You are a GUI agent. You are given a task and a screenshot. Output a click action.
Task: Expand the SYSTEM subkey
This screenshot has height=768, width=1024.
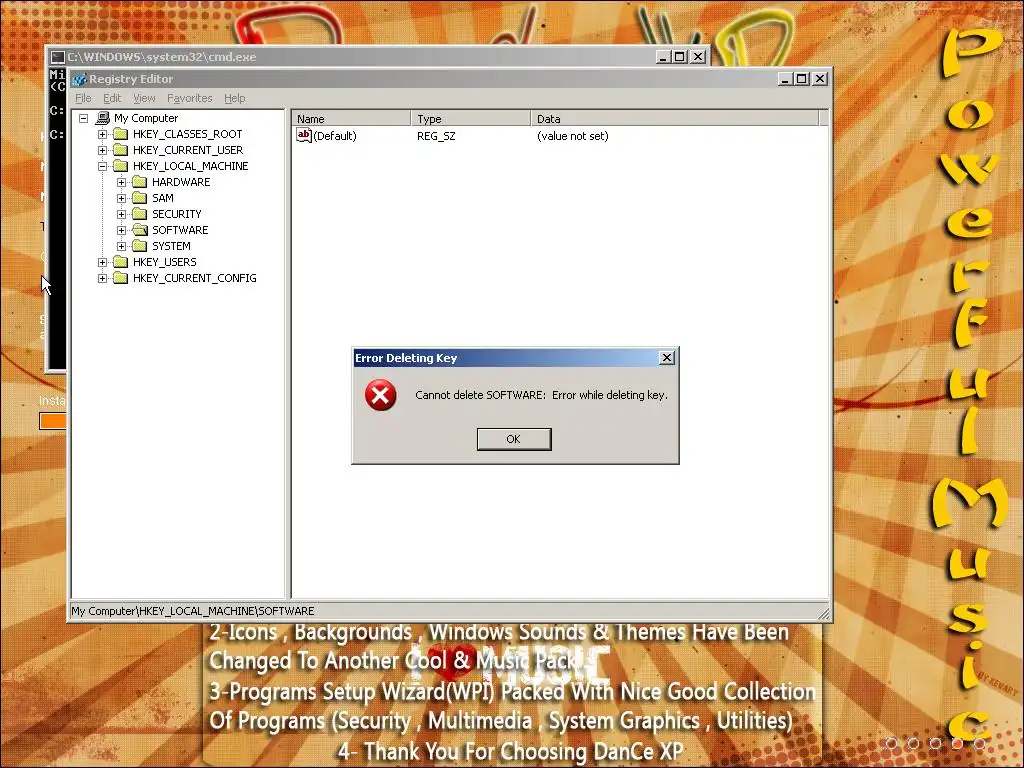pos(121,246)
